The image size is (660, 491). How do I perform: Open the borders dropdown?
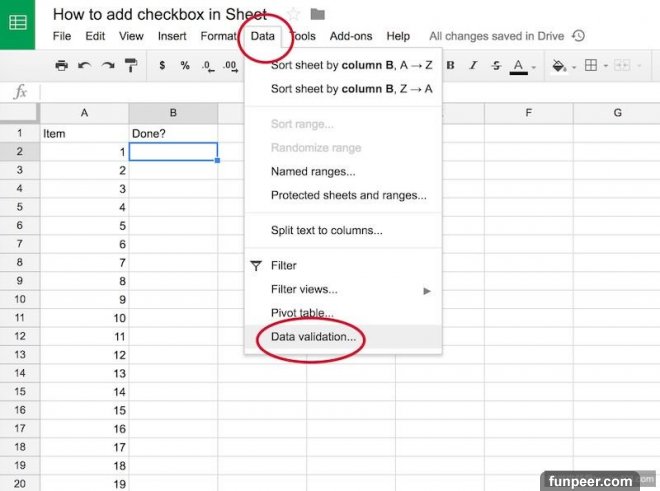595,66
